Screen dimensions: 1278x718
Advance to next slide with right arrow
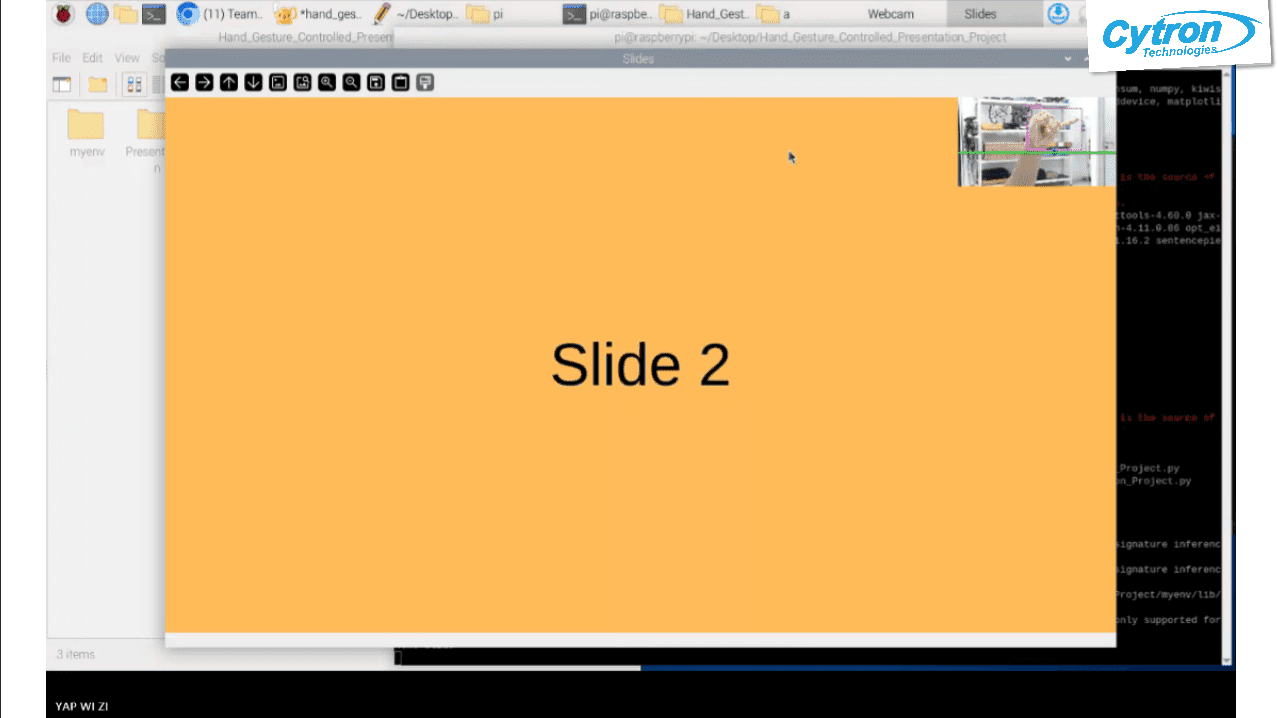pos(203,82)
